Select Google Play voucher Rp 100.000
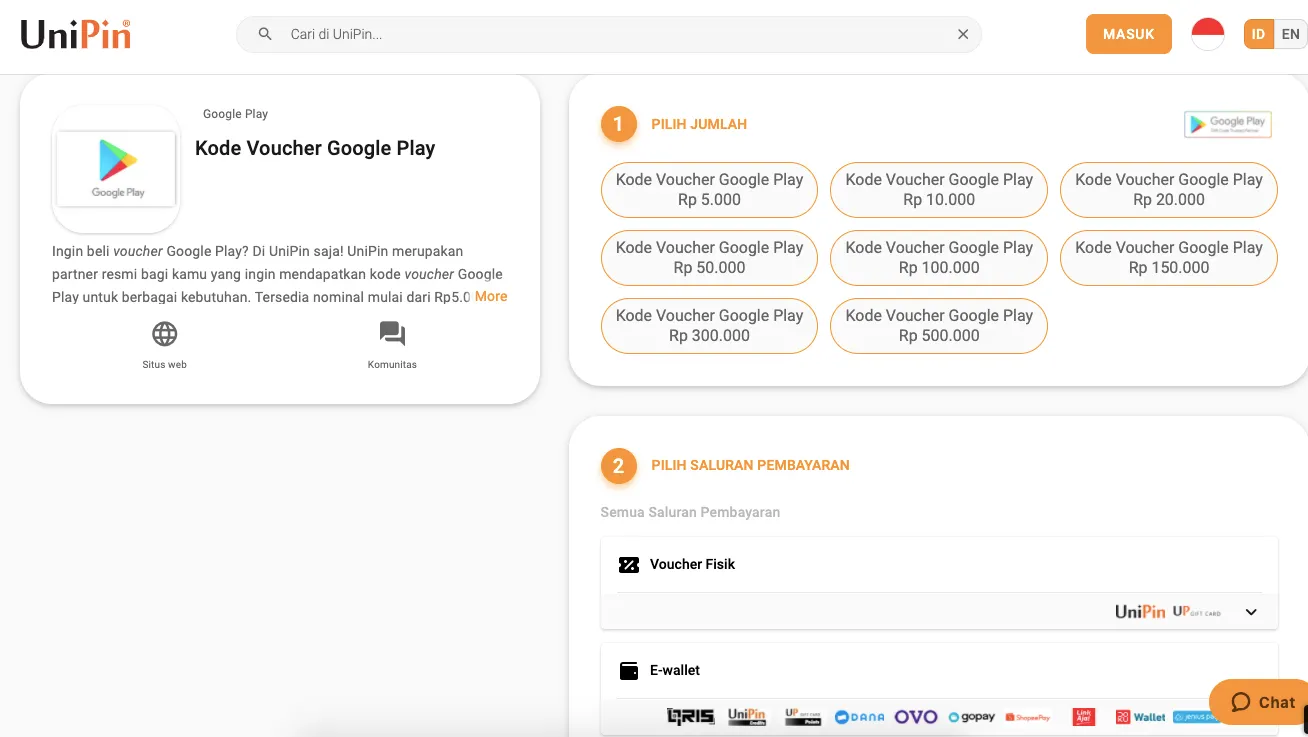The image size is (1308, 737). 938,258
